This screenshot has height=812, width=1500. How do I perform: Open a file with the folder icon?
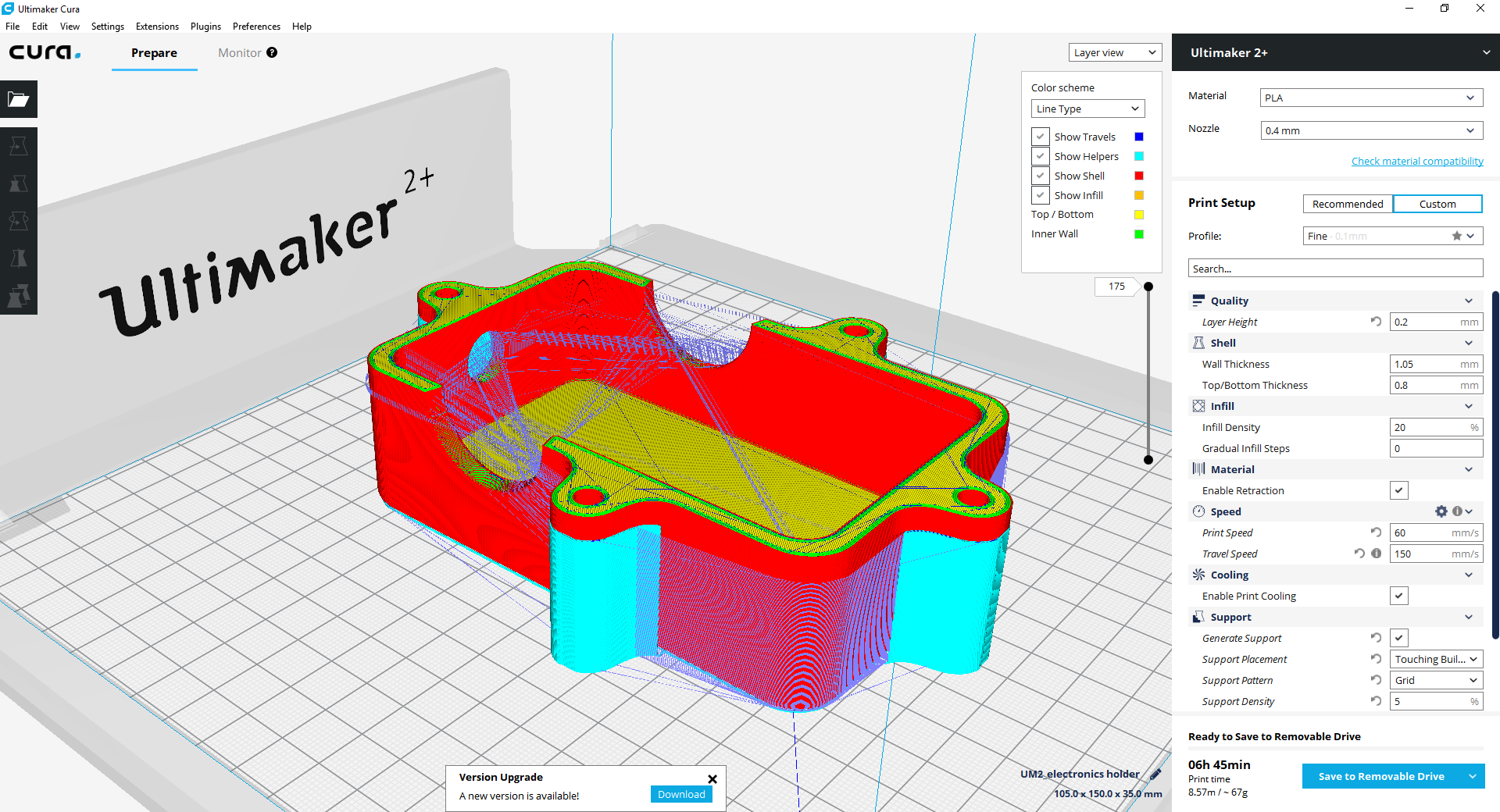19,99
